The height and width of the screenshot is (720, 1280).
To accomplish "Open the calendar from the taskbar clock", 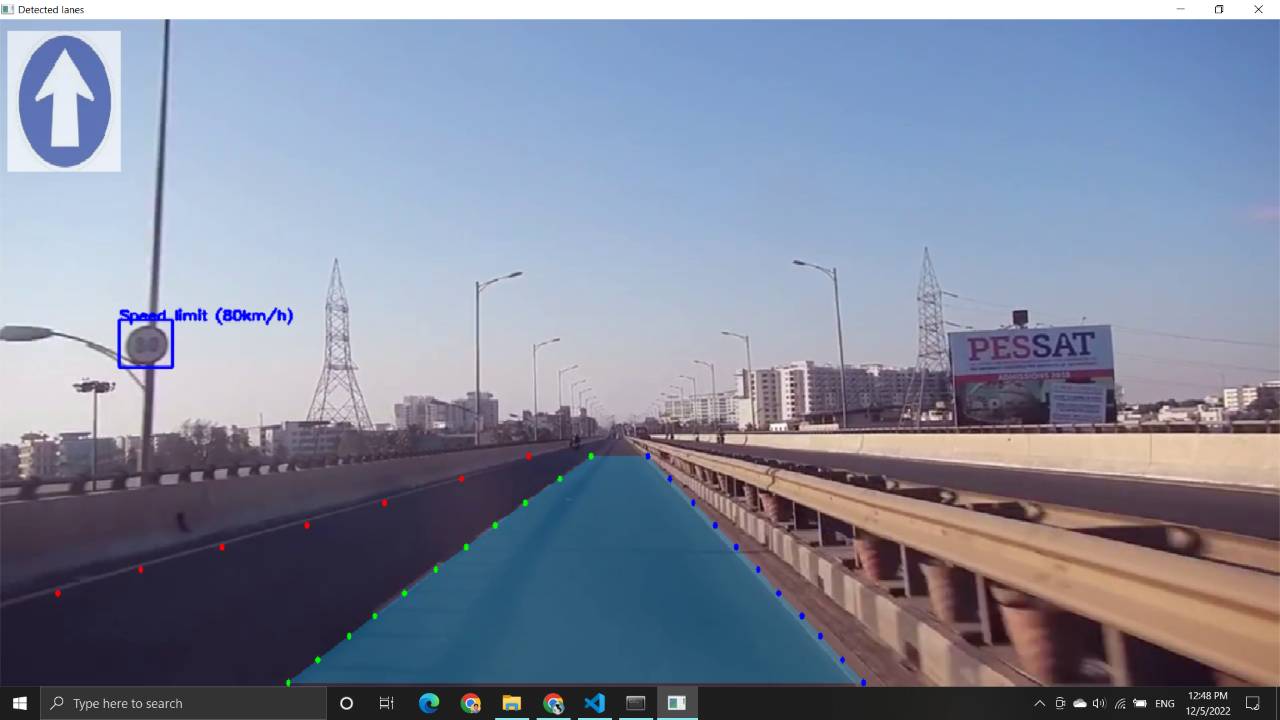I will tap(1207, 703).
